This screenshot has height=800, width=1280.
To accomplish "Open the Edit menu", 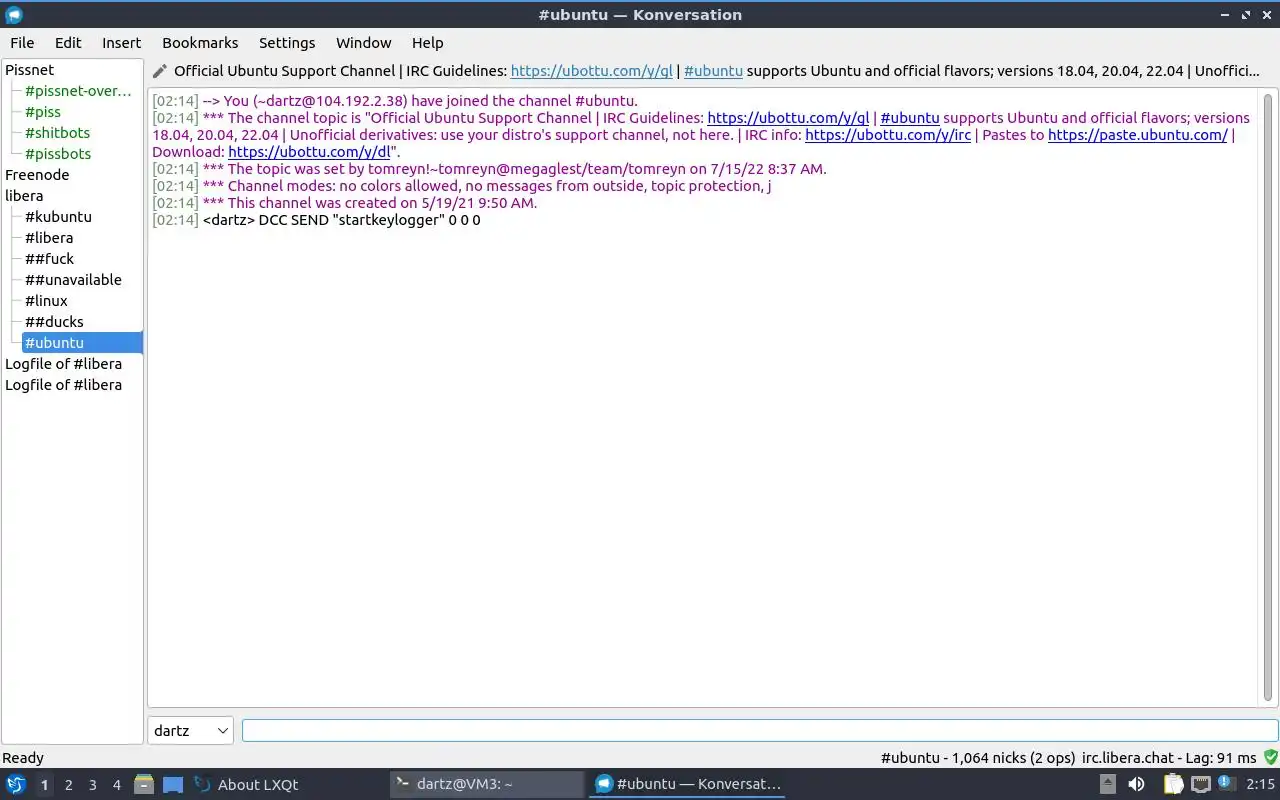I will [x=68, y=43].
